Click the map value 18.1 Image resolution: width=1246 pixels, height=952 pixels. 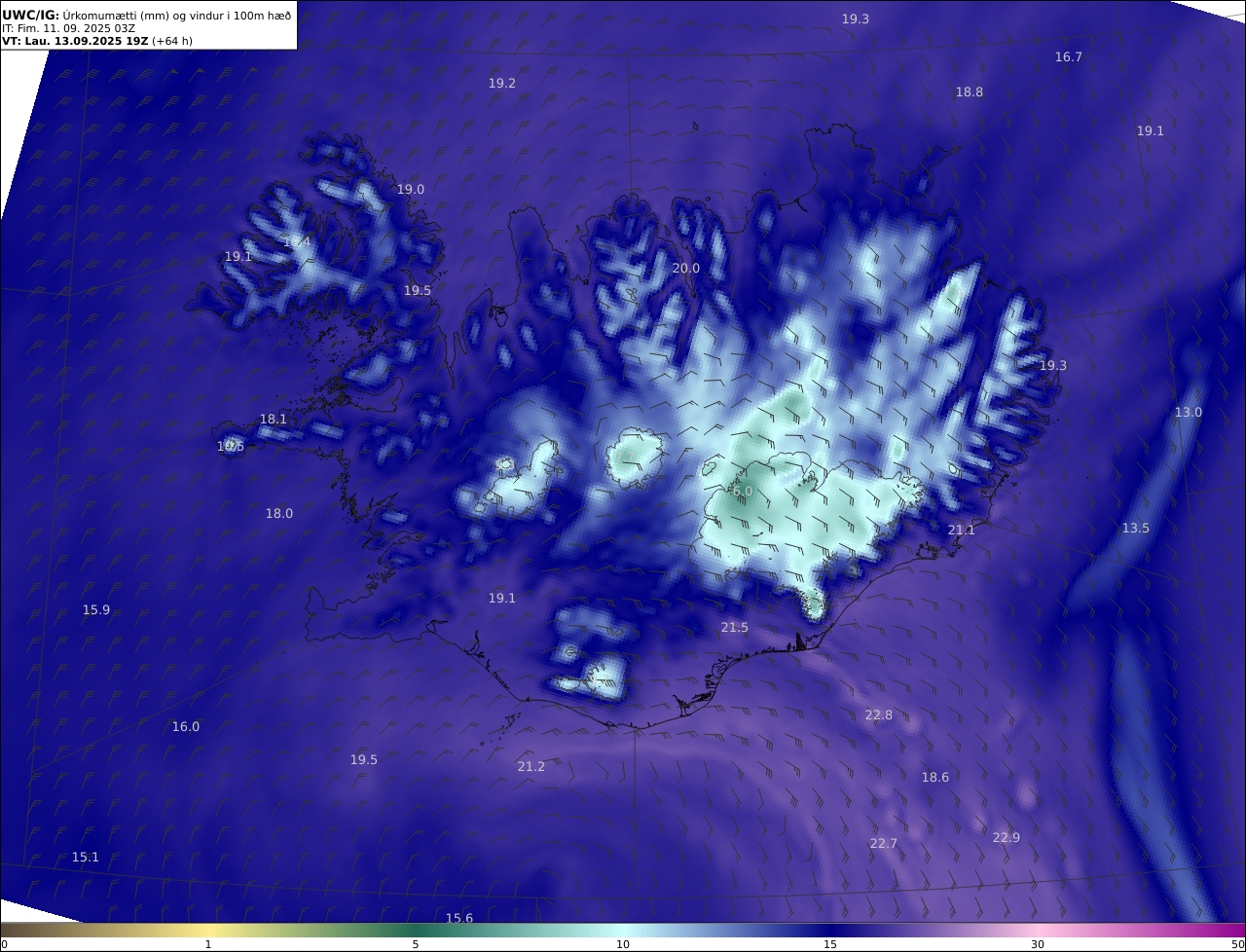(274, 420)
